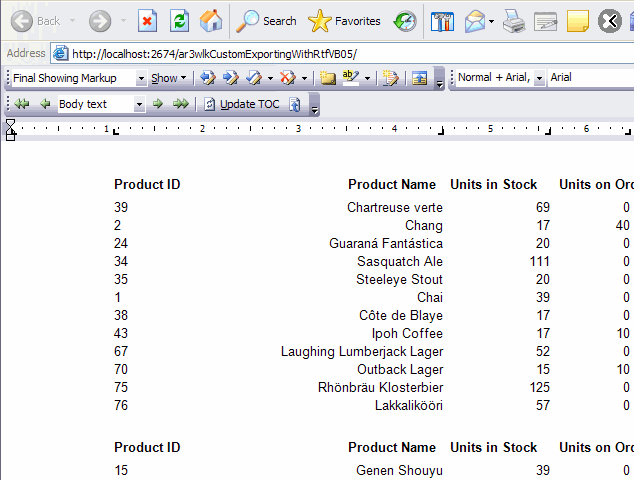Expand the Show markup menu
Viewport: 634px width, 480px height.
tap(168, 78)
